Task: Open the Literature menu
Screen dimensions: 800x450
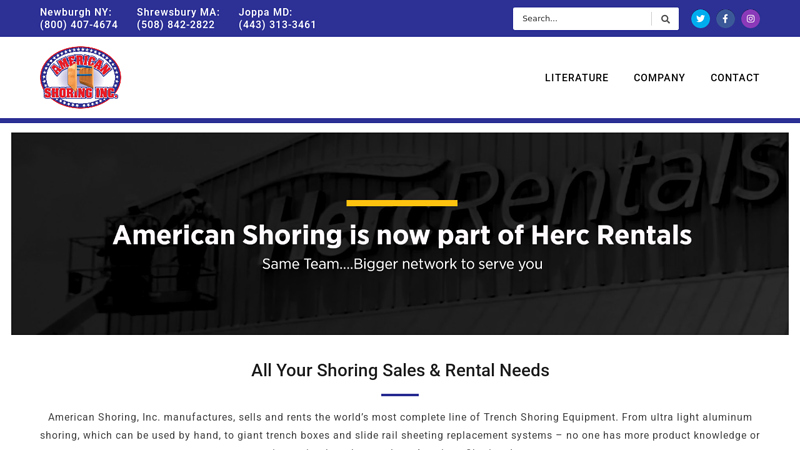Action: tap(577, 78)
